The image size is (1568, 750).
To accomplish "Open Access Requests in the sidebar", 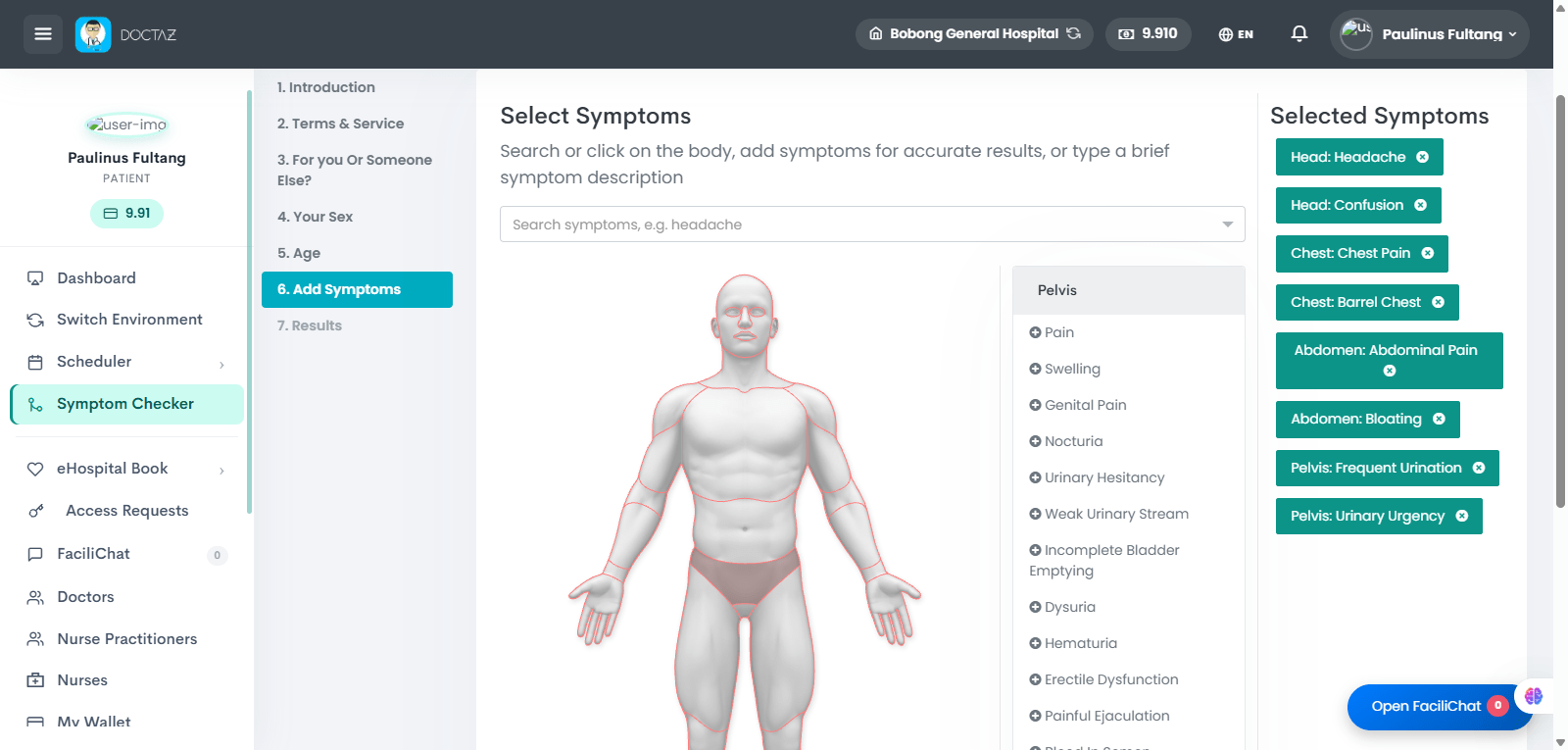I will click(126, 511).
